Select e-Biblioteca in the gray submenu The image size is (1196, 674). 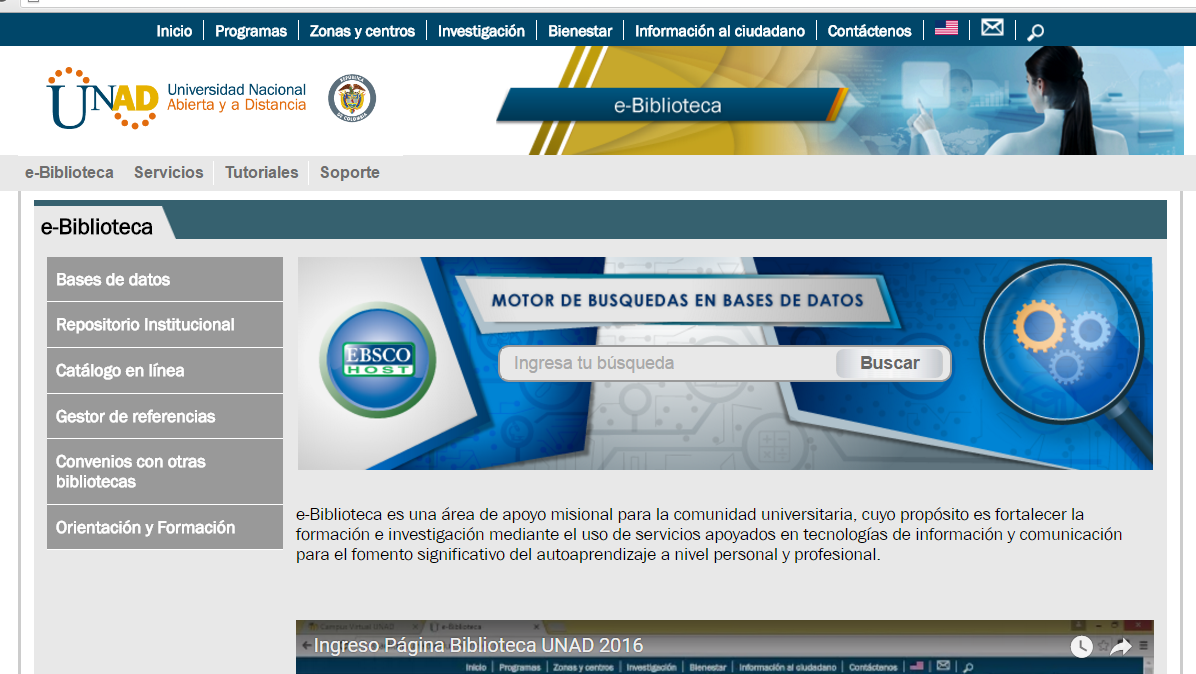tap(69, 172)
